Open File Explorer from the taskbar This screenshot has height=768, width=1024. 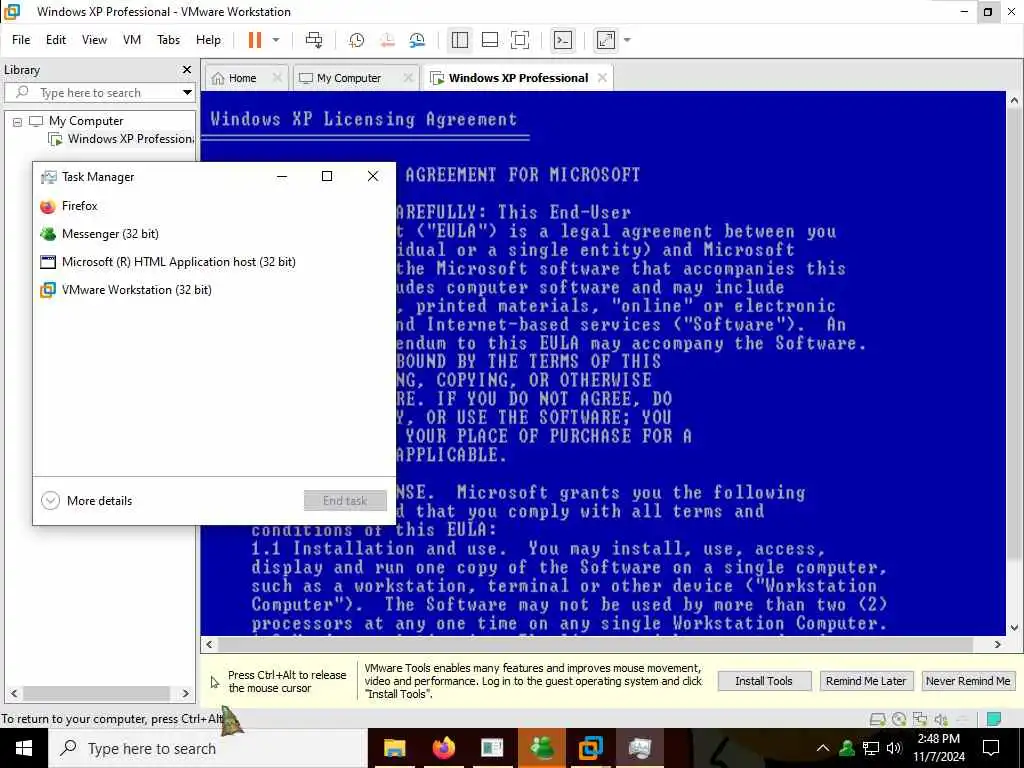(x=394, y=748)
